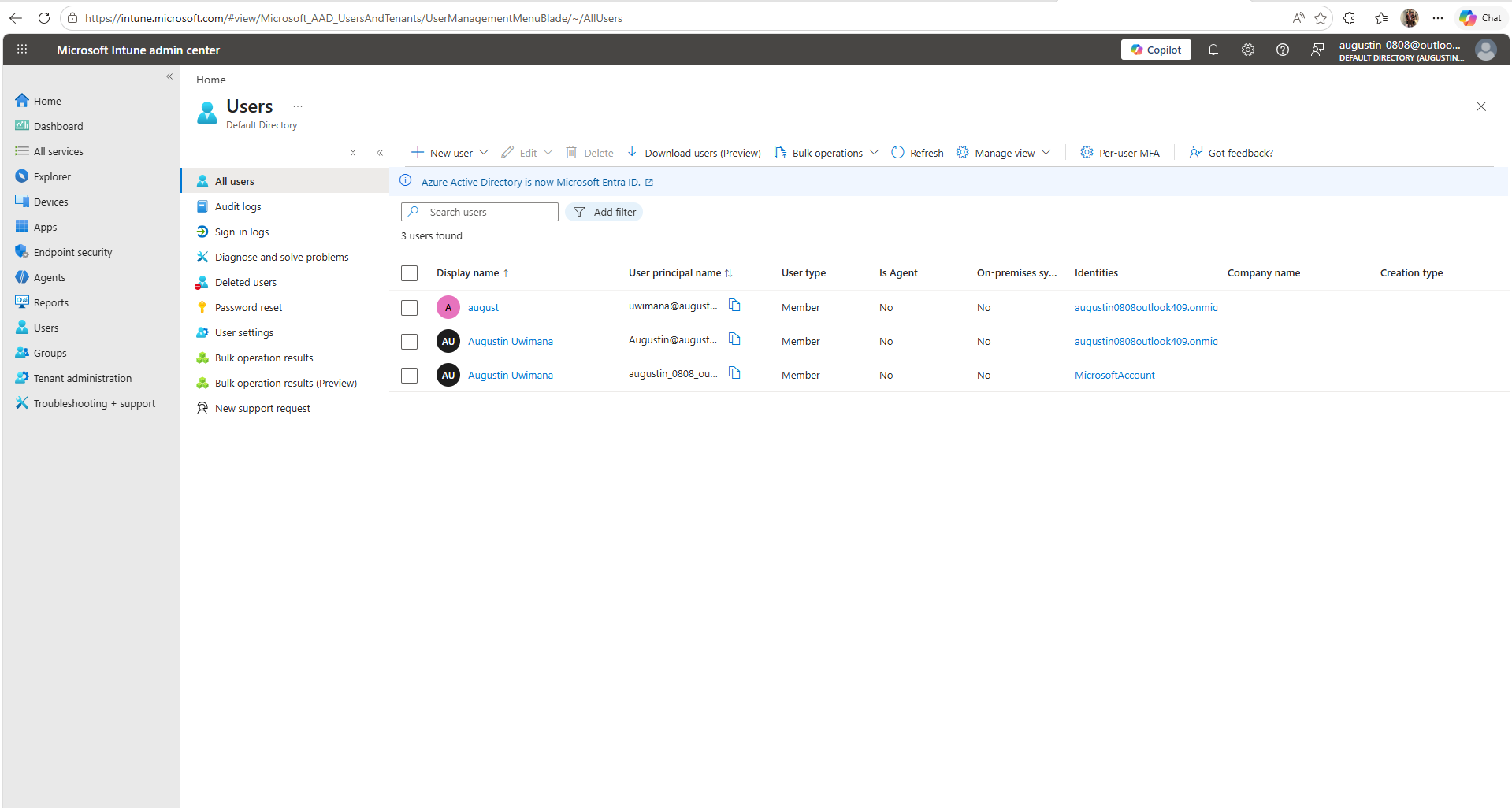Copy the uwimana@august… principal name
The height and width of the screenshot is (808, 1512).
(x=734, y=306)
